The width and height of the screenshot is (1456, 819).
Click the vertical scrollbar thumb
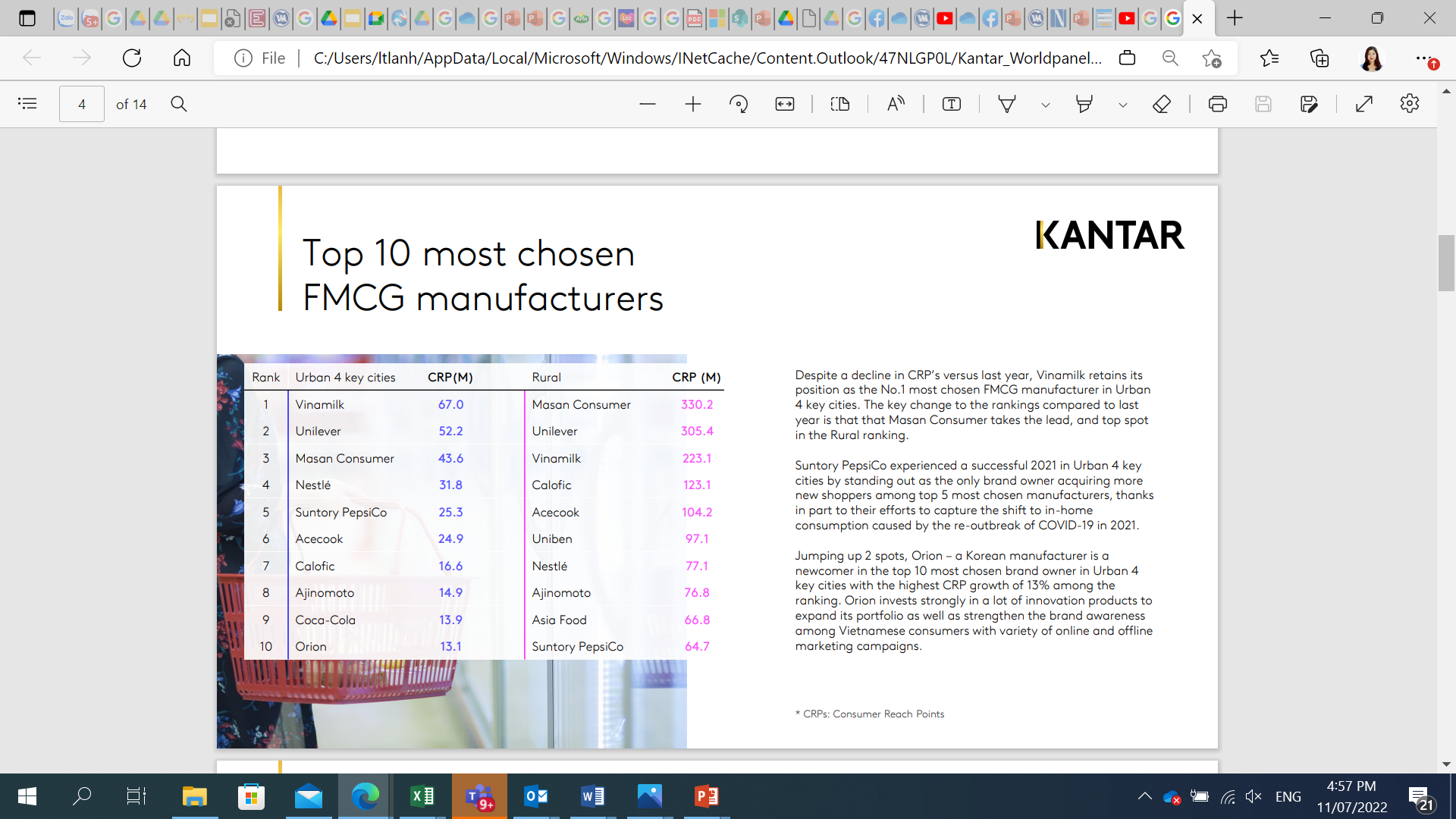pyautogui.click(x=1446, y=263)
